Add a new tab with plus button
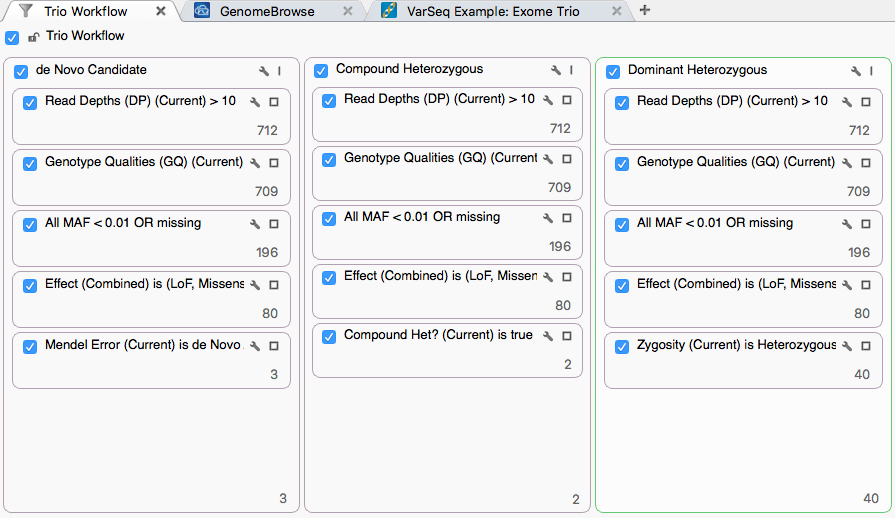895x518 pixels. (x=645, y=10)
